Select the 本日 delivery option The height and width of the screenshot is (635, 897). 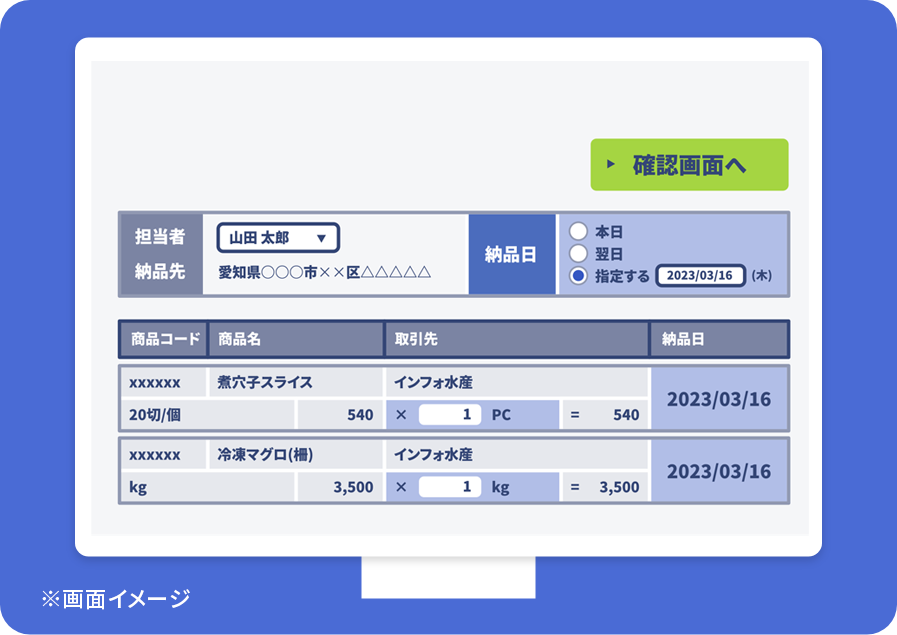pyautogui.click(x=578, y=230)
